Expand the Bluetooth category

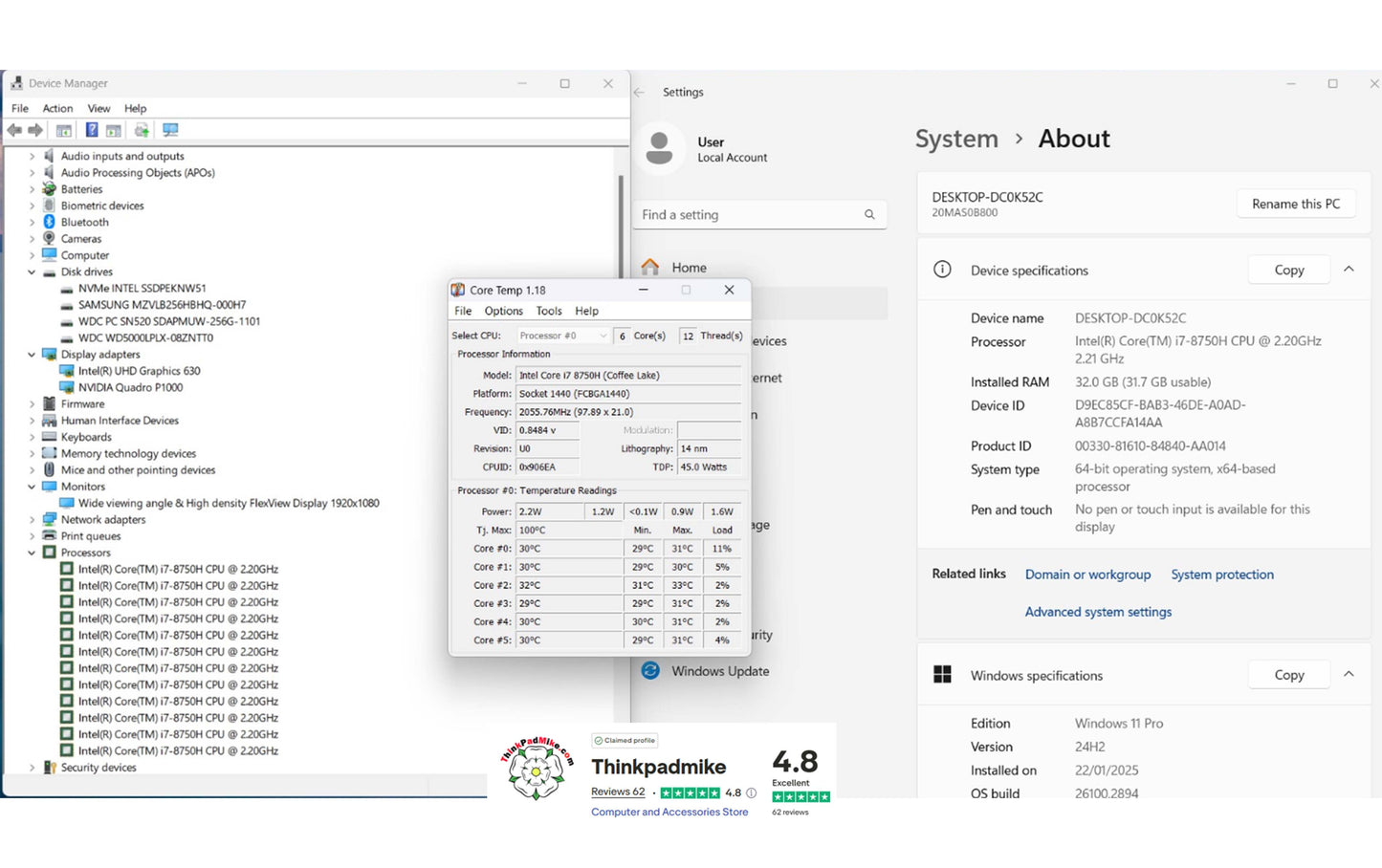[x=32, y=223]
